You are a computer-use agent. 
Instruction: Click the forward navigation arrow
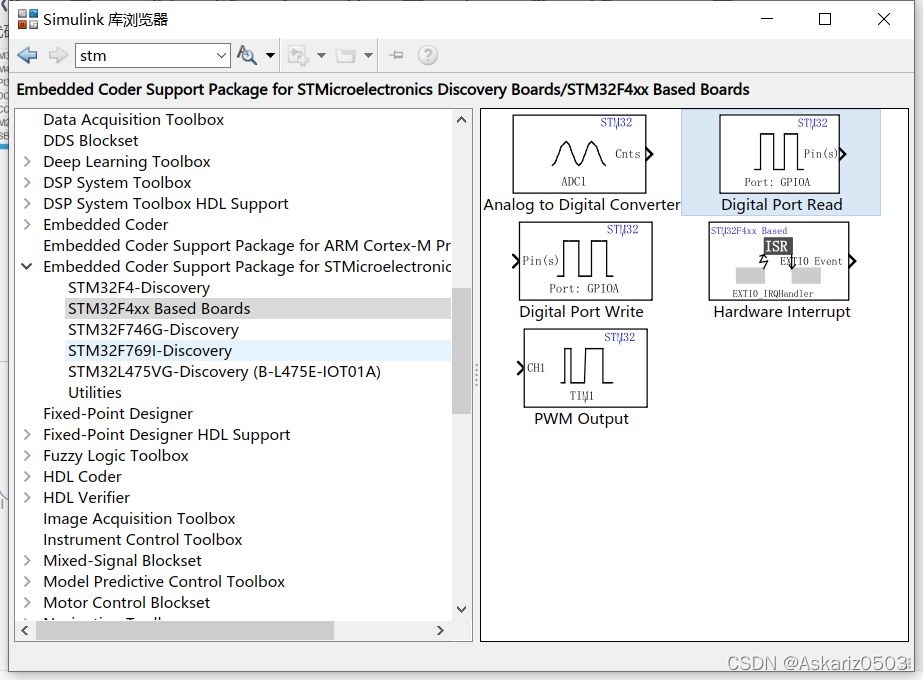[x=55, y=55]
